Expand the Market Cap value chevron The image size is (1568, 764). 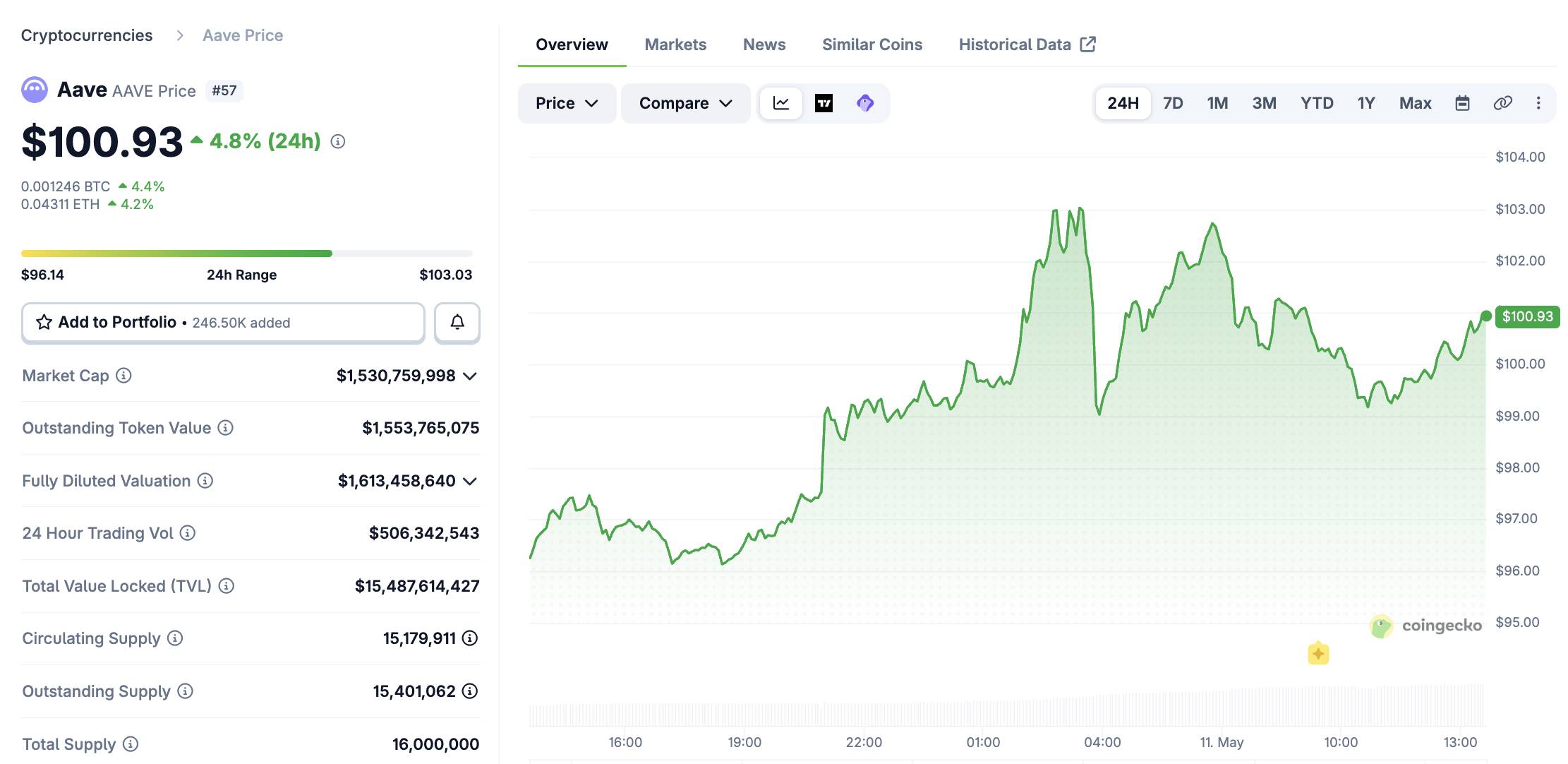tap(470, 376)
